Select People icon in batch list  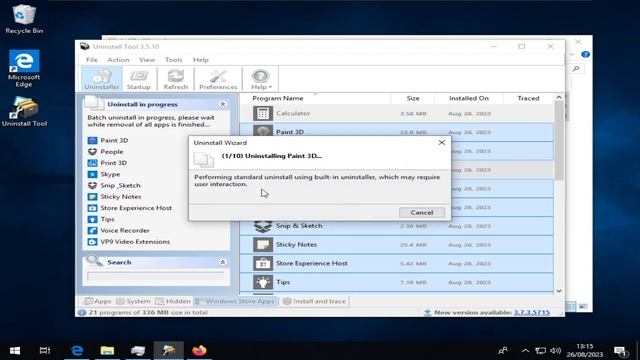click(x=93, y=151)
